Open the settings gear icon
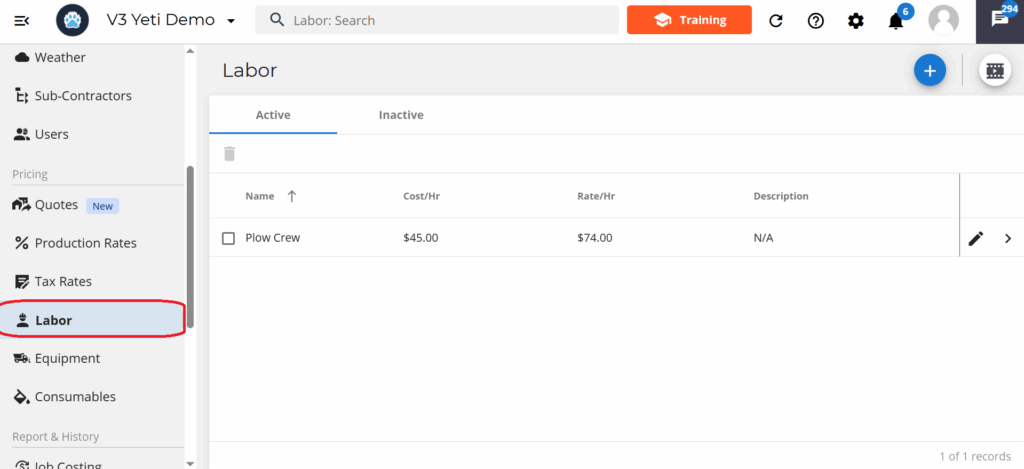Image resolution: width=1024 pixels, height=469 pixels. click(856, 21)
